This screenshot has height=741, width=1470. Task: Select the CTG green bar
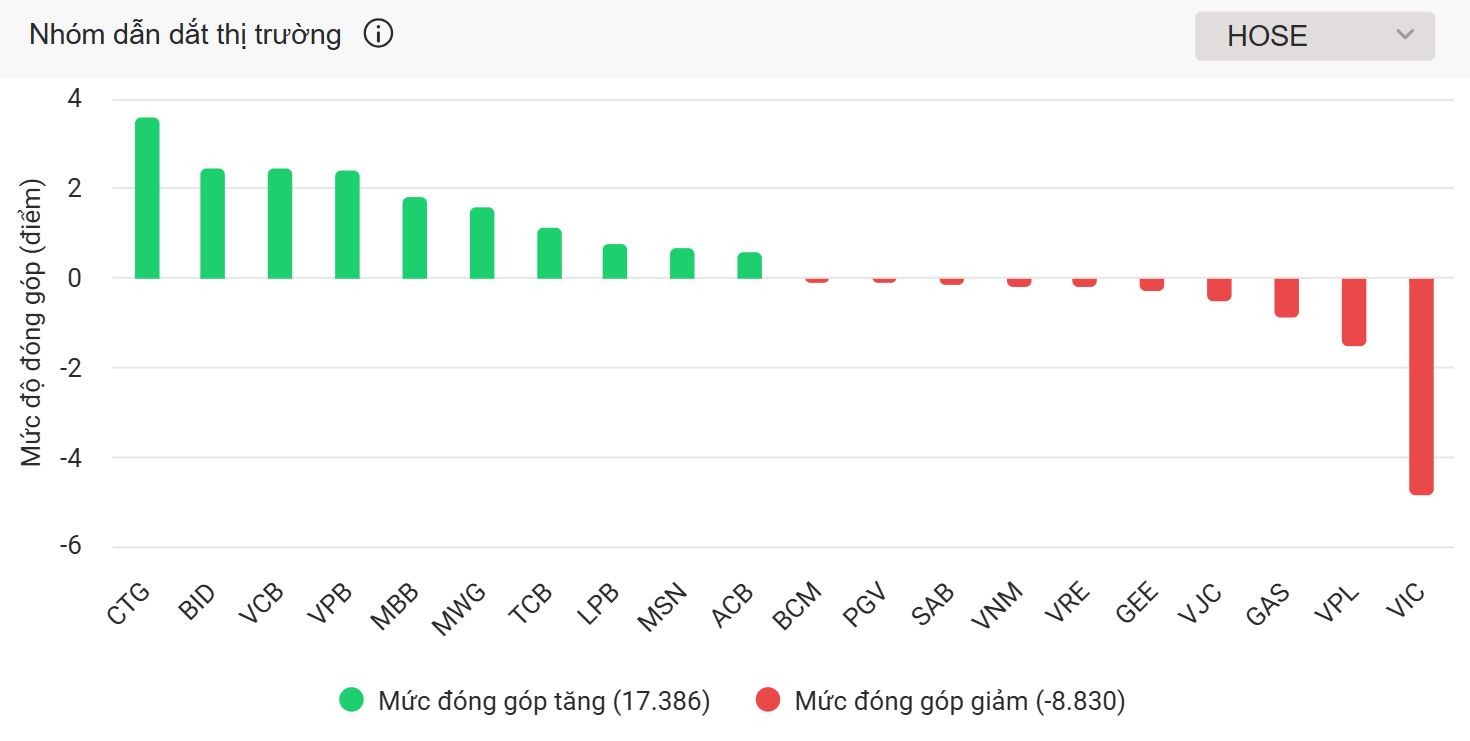[147, 198]
